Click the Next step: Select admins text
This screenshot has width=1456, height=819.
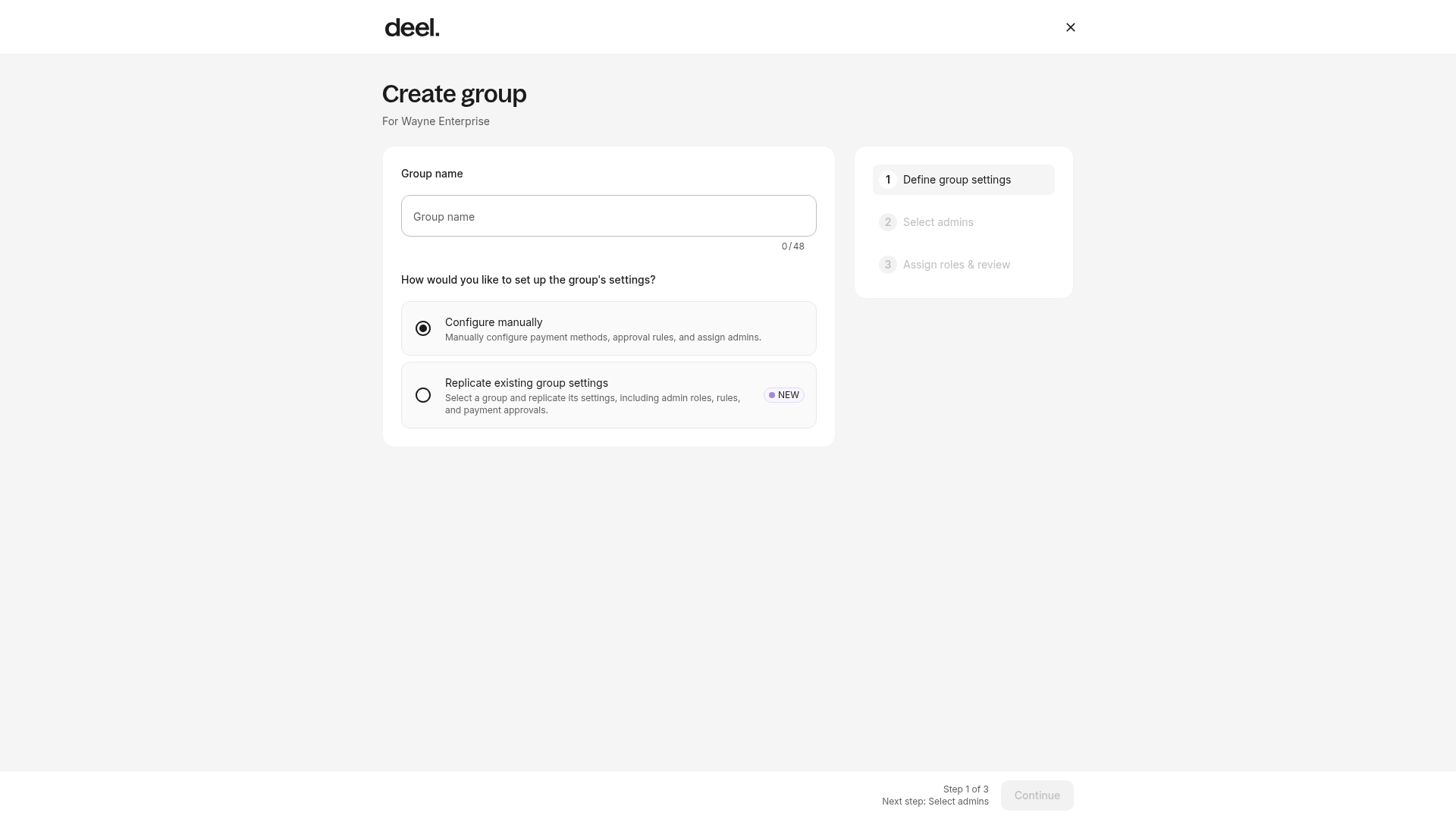[935, 802]
